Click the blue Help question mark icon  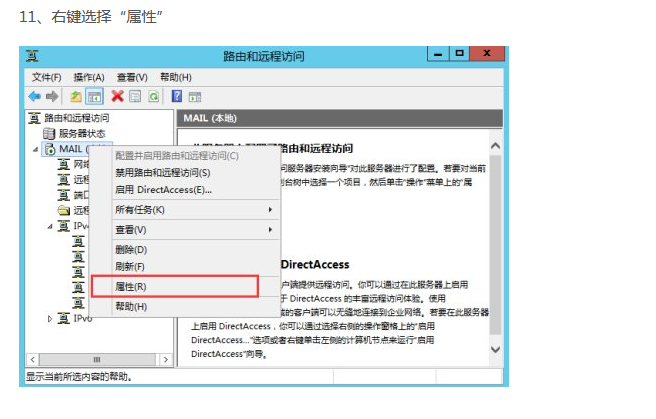(x=177, y=96)
